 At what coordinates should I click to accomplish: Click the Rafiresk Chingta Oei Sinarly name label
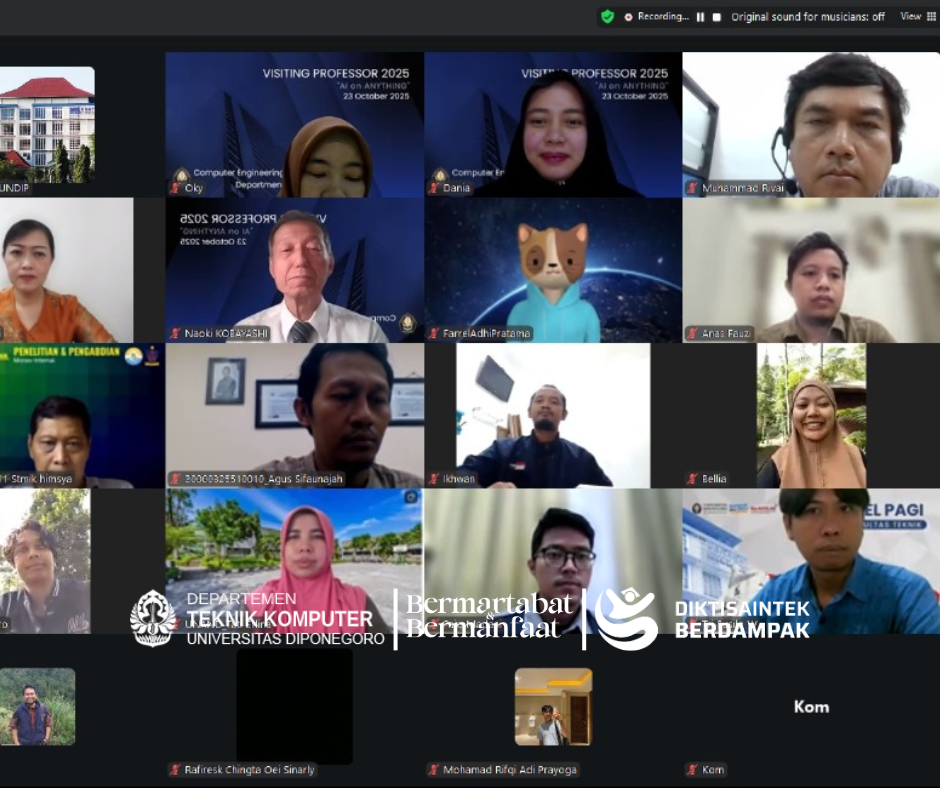(249, 770)
